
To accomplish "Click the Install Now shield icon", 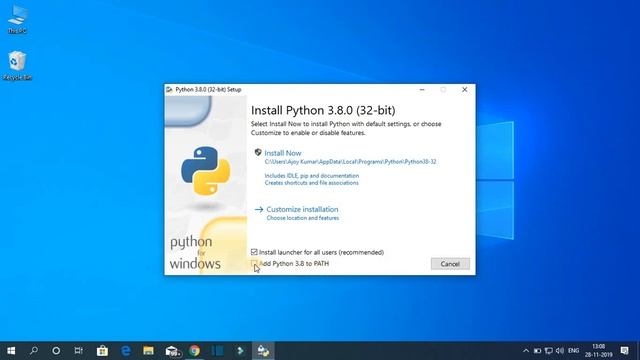I will coord(258,152).
